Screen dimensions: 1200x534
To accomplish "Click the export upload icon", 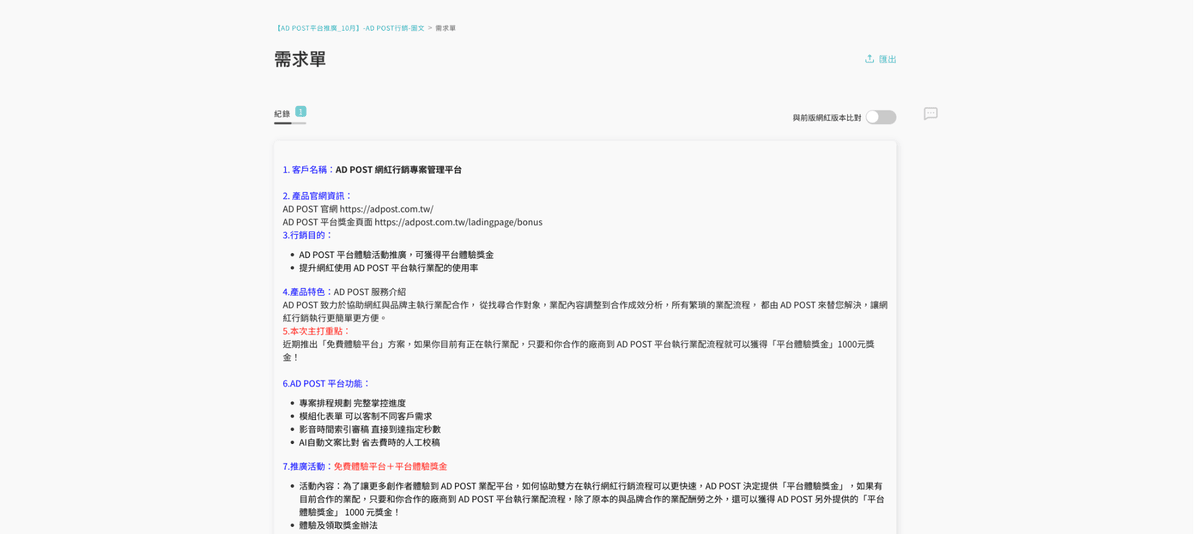I will [x=875, y=59].
